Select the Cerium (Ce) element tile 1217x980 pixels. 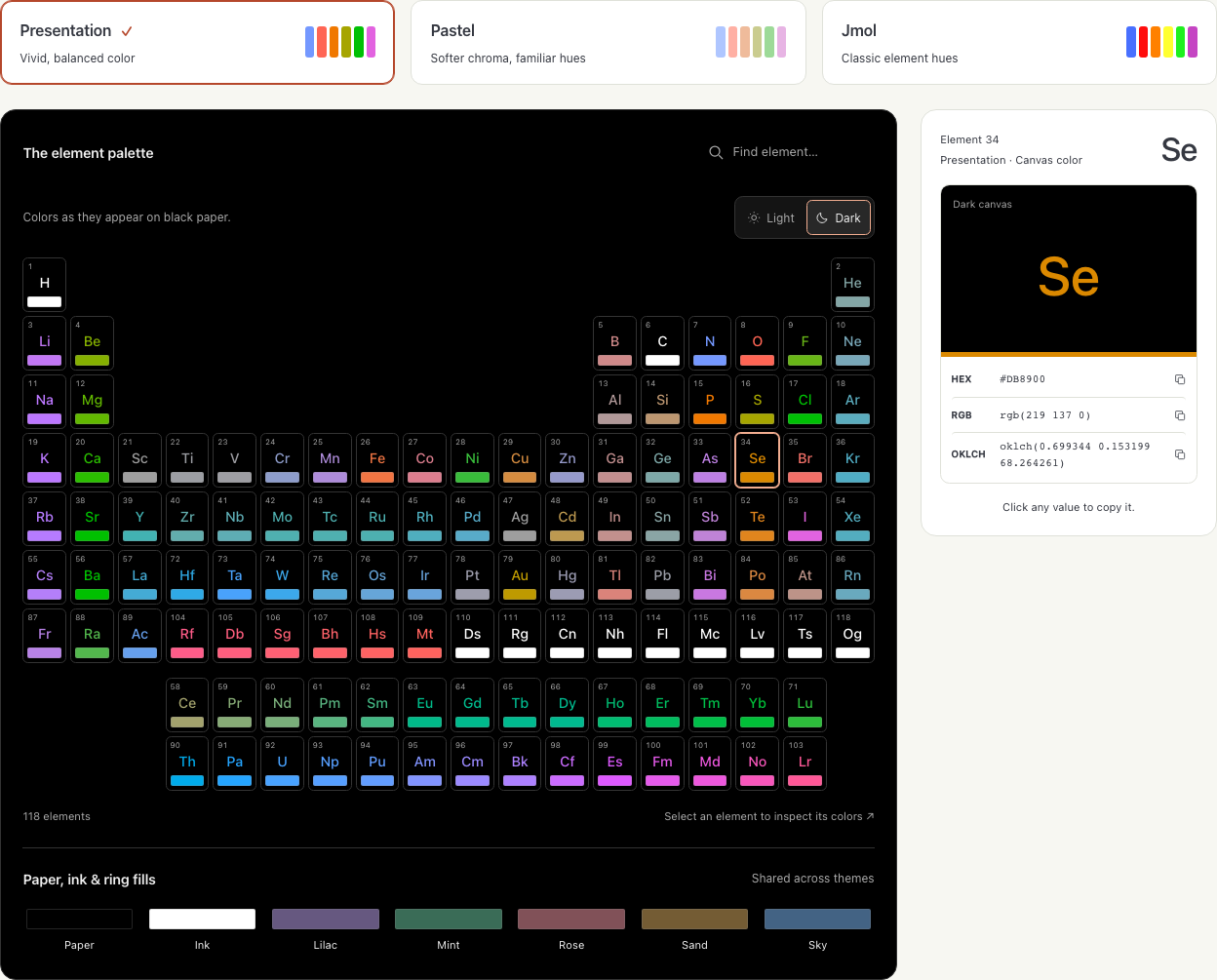187,705
